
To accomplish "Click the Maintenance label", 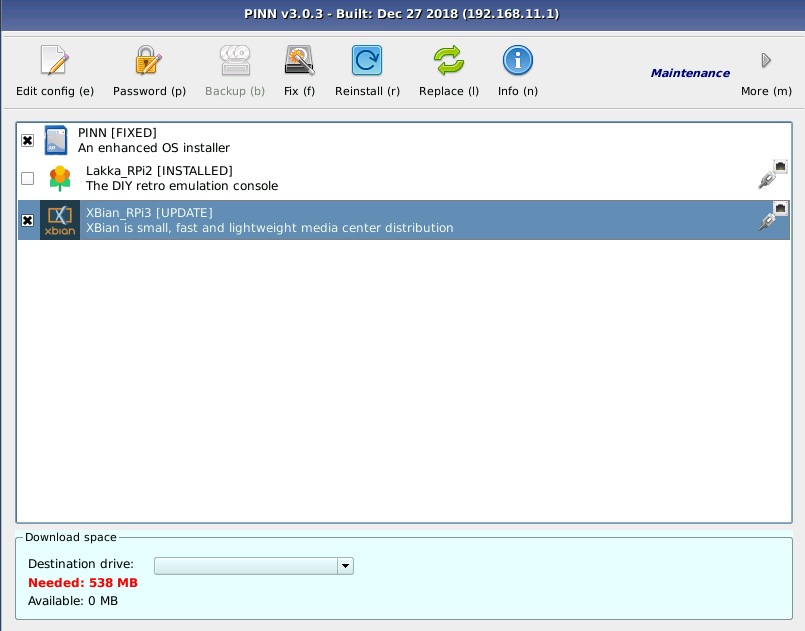I will click(x=689, y=73).
